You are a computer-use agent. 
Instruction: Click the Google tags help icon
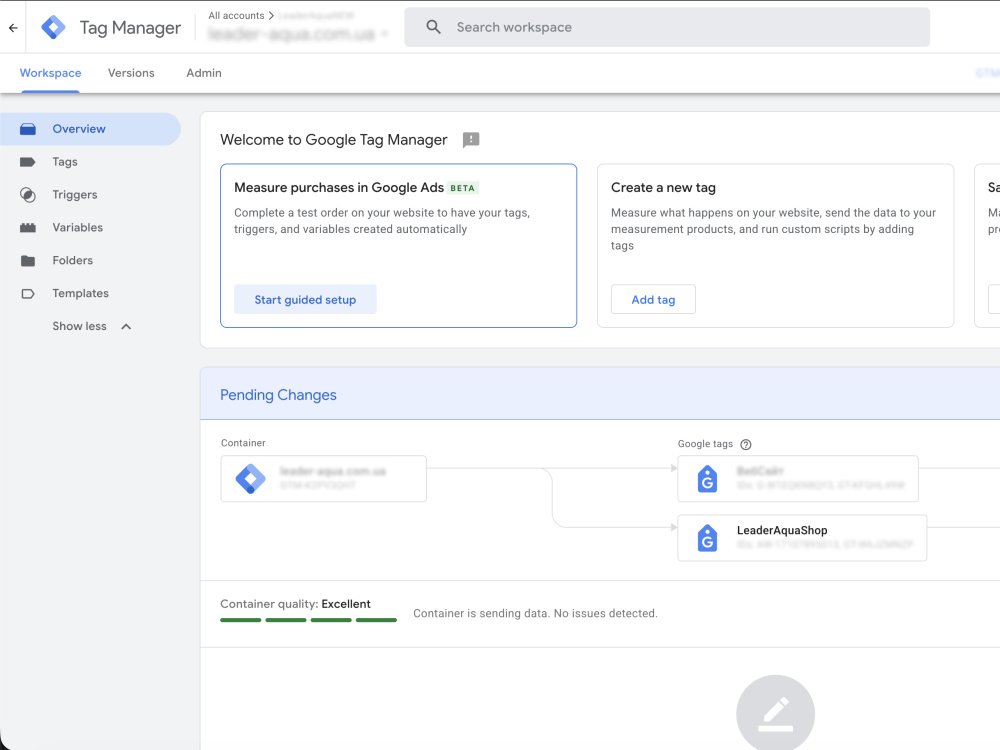click(746, 445)
